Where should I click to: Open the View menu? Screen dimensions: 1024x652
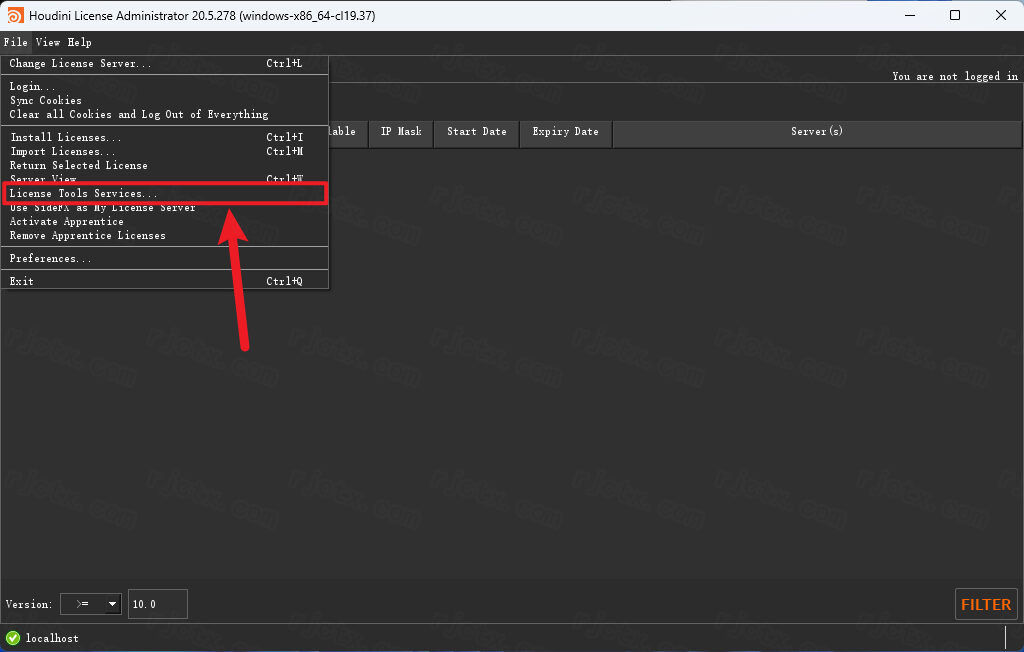48,42
